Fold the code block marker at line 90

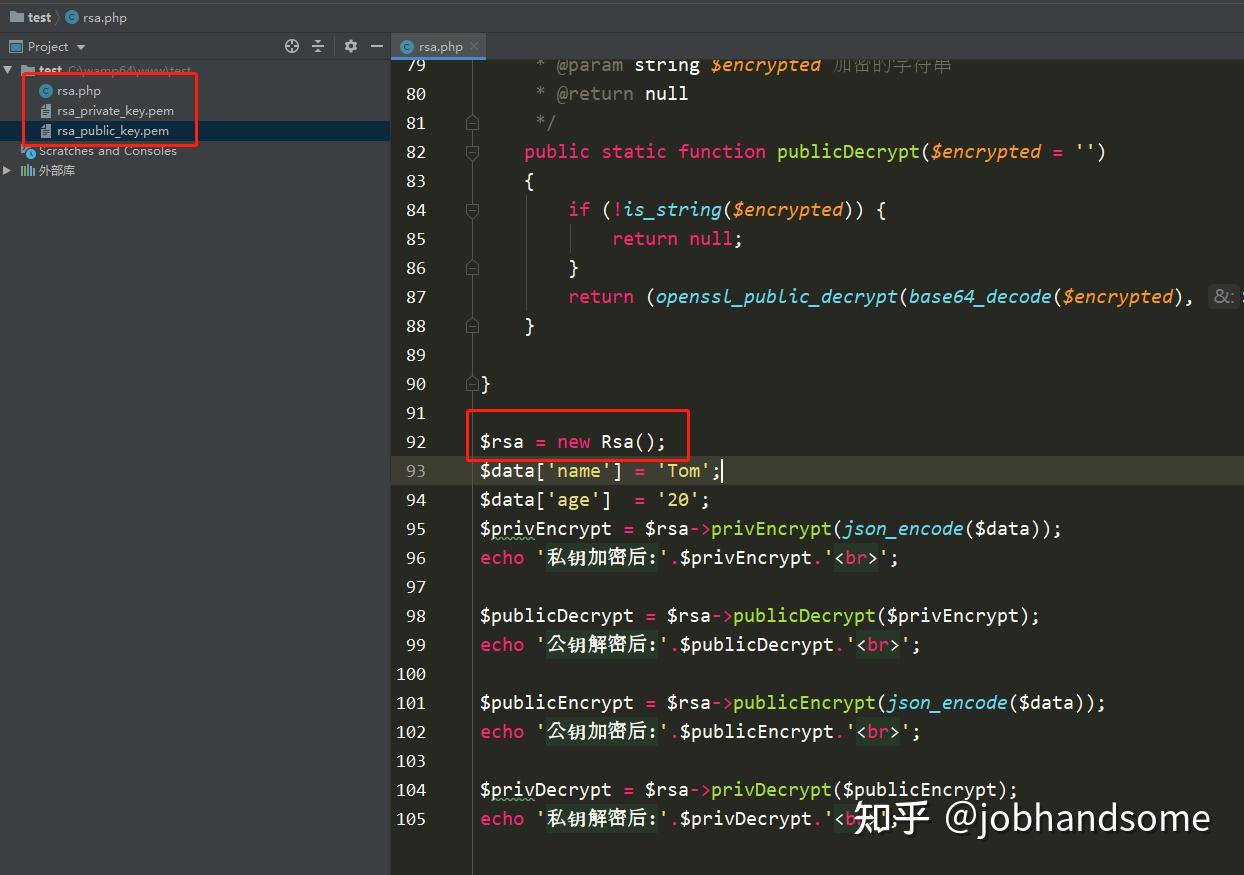point(472,383)
